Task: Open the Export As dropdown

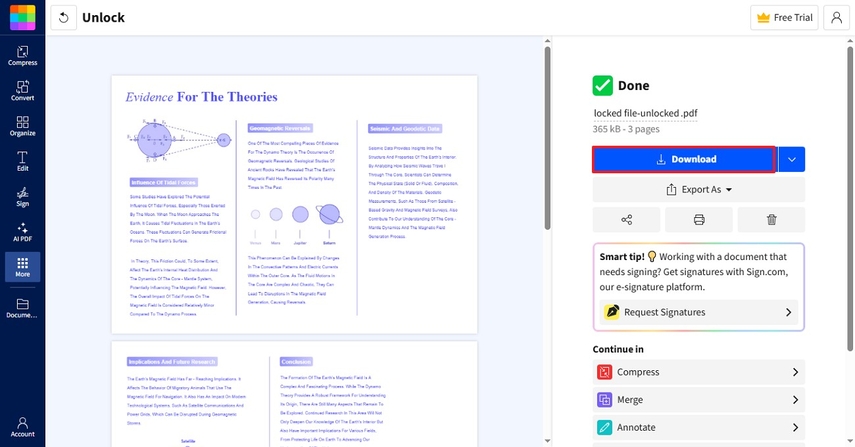Action: coord(699,190)
